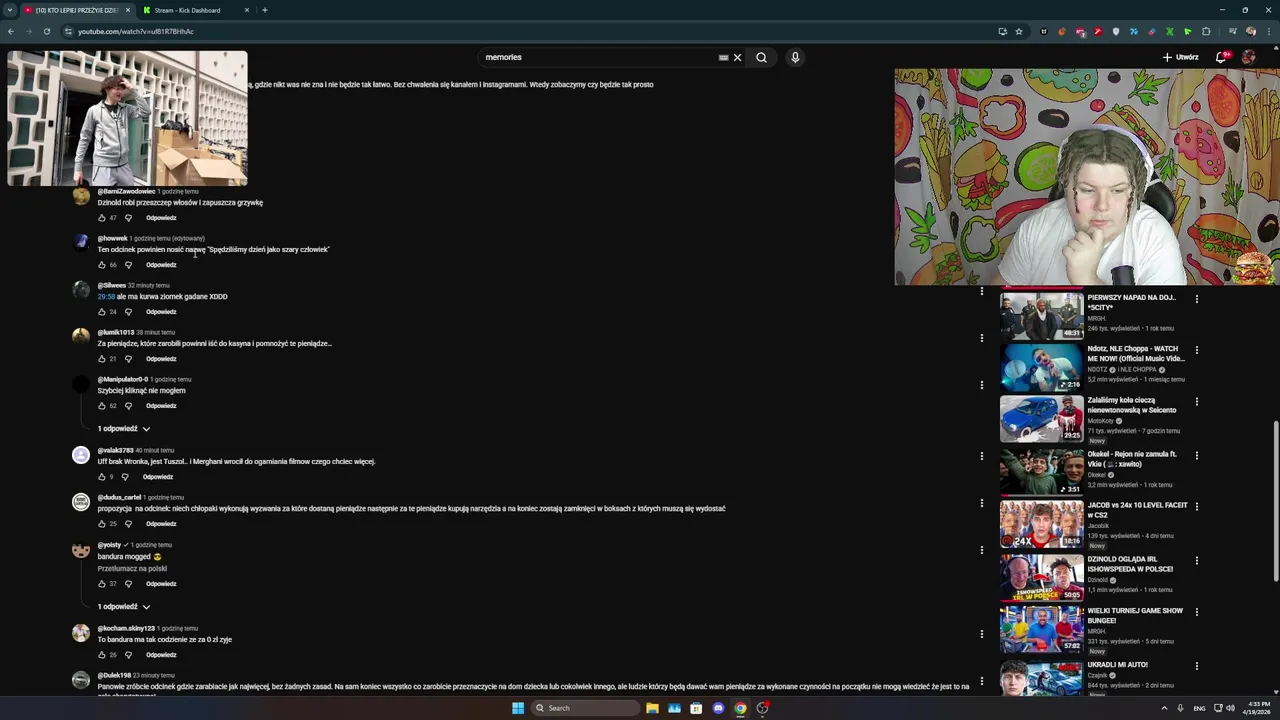
Task: Bookmark this page with the star
Action: (x=1019, y=31)
